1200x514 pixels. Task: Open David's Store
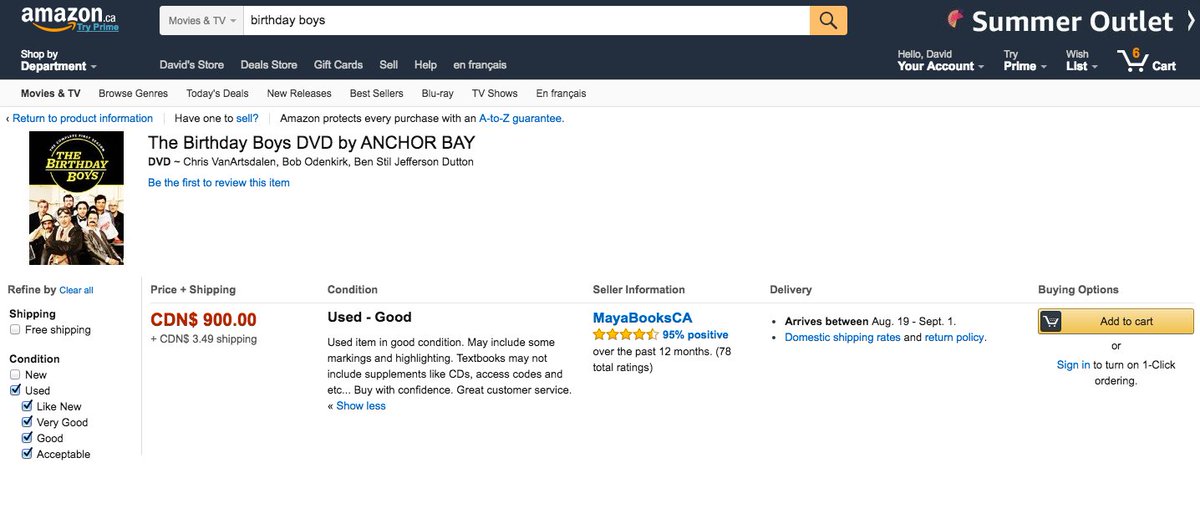(x=192, y=65)
